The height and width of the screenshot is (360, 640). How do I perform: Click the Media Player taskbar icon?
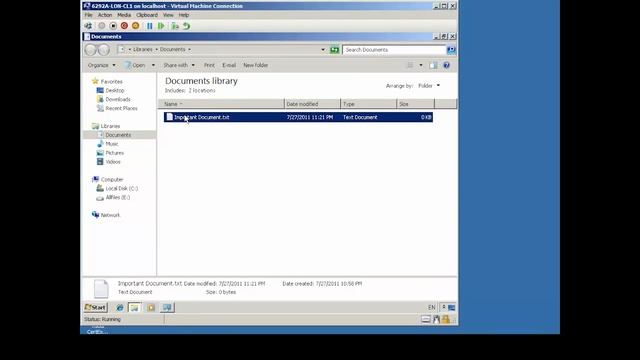coord(151,307)
